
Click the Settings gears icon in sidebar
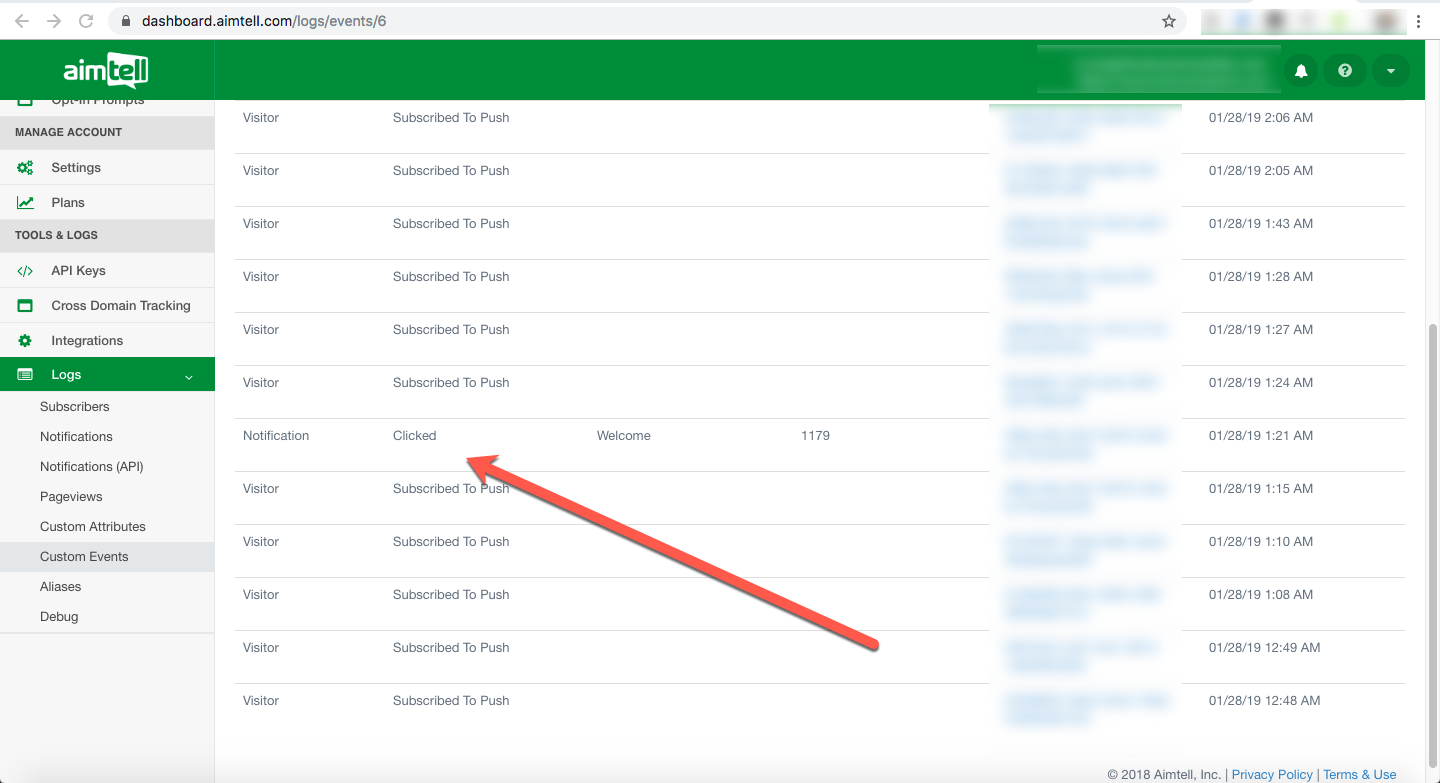point(25,168)
